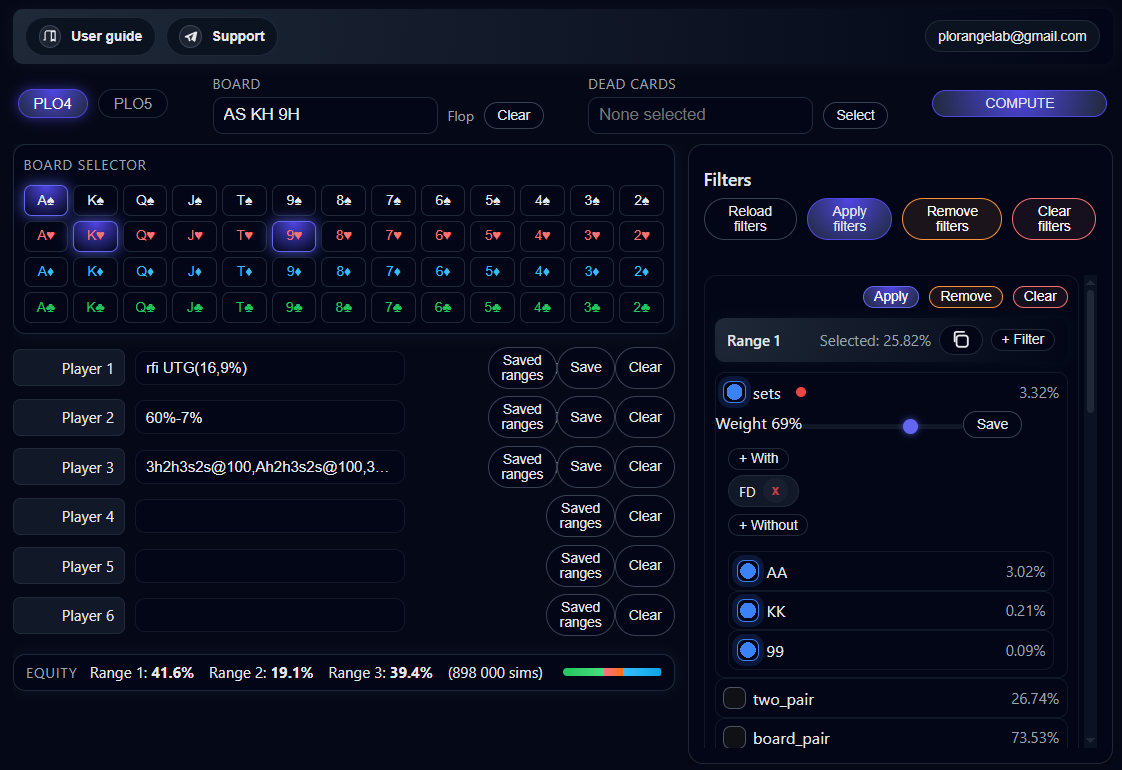Click the paper-plane icon on the Support button
Image resolution: width=1122 pixels, height=770 pixels.
pyautogui.click(x=189, y=36)
